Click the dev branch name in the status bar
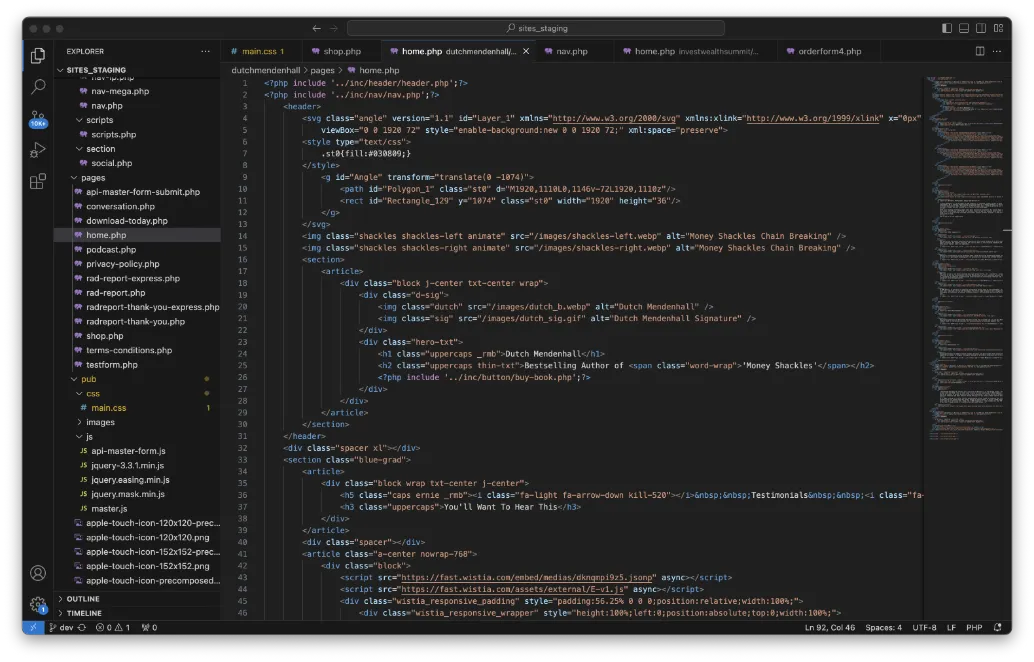 point(67,627)
